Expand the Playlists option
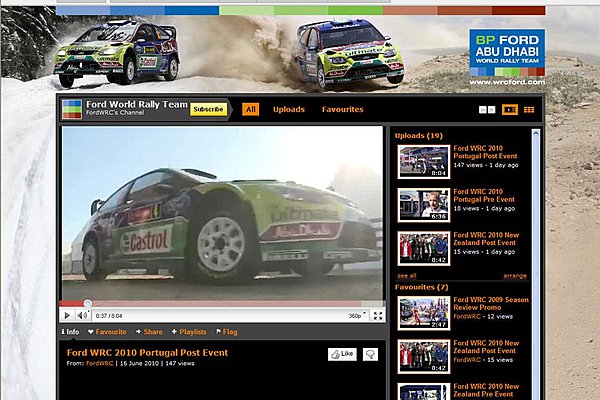 [188, 331]
